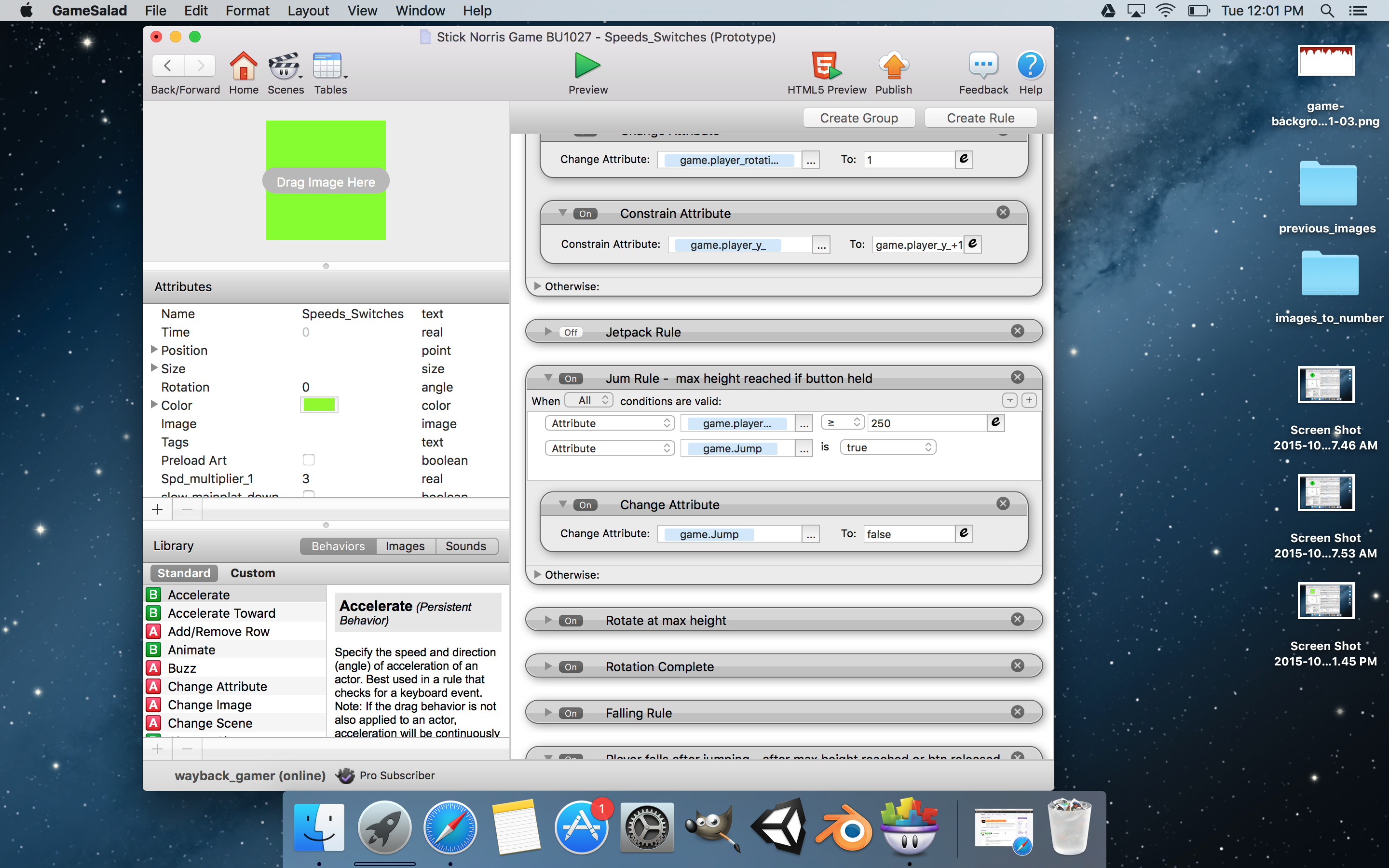Expand the Size attribute
The width and height of the screenshot is (1389, 868).
[x=154, y=368]
